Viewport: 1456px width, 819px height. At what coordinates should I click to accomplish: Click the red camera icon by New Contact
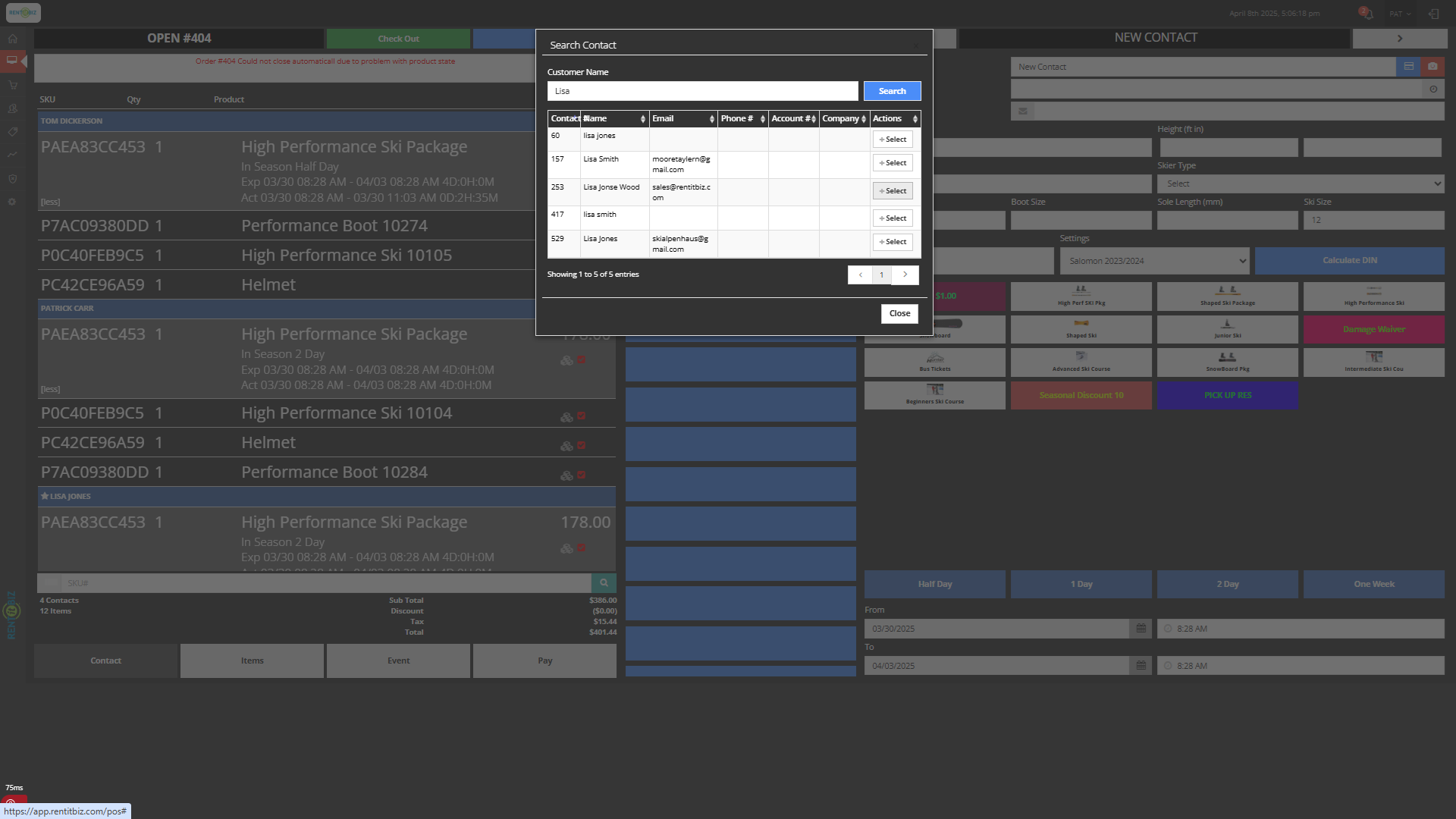(1432, 67)
